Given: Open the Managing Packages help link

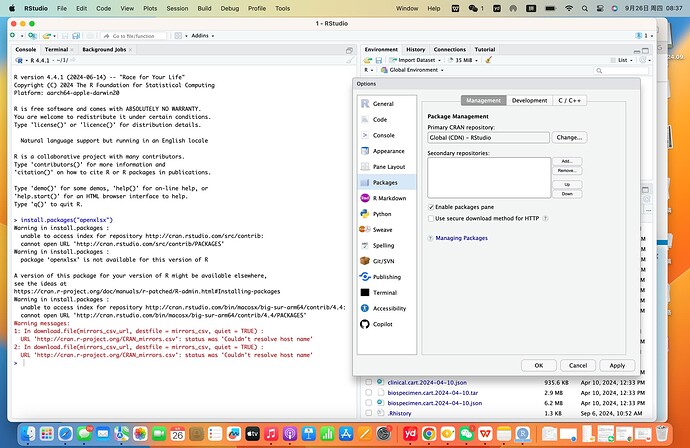Looking at the screenshot, I should (461, 238).
